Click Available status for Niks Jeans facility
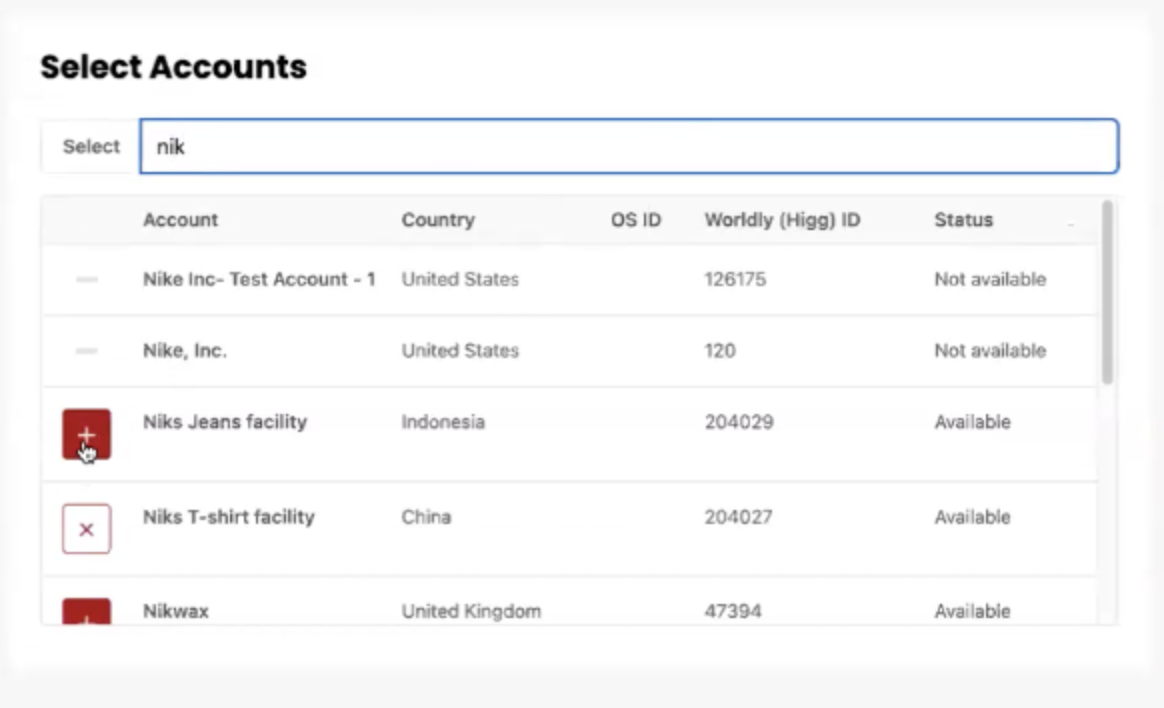The width and height of the screenshot is (1164, 708). click(x=972, y=422)
